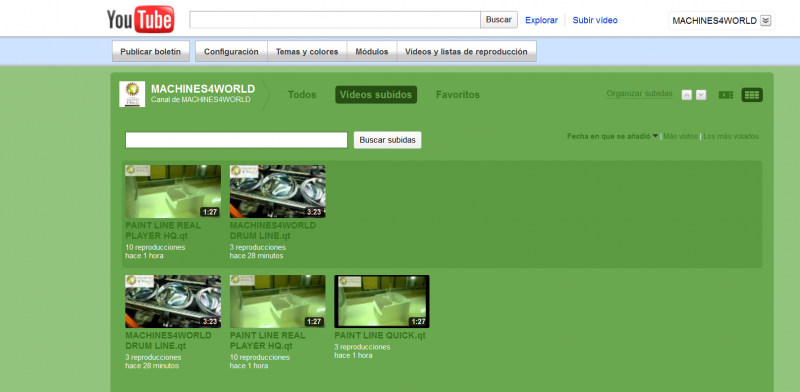Click the down arrow next to Organizar subidas
This screenshot has width=800, height=392.
[x=701, y=95]
